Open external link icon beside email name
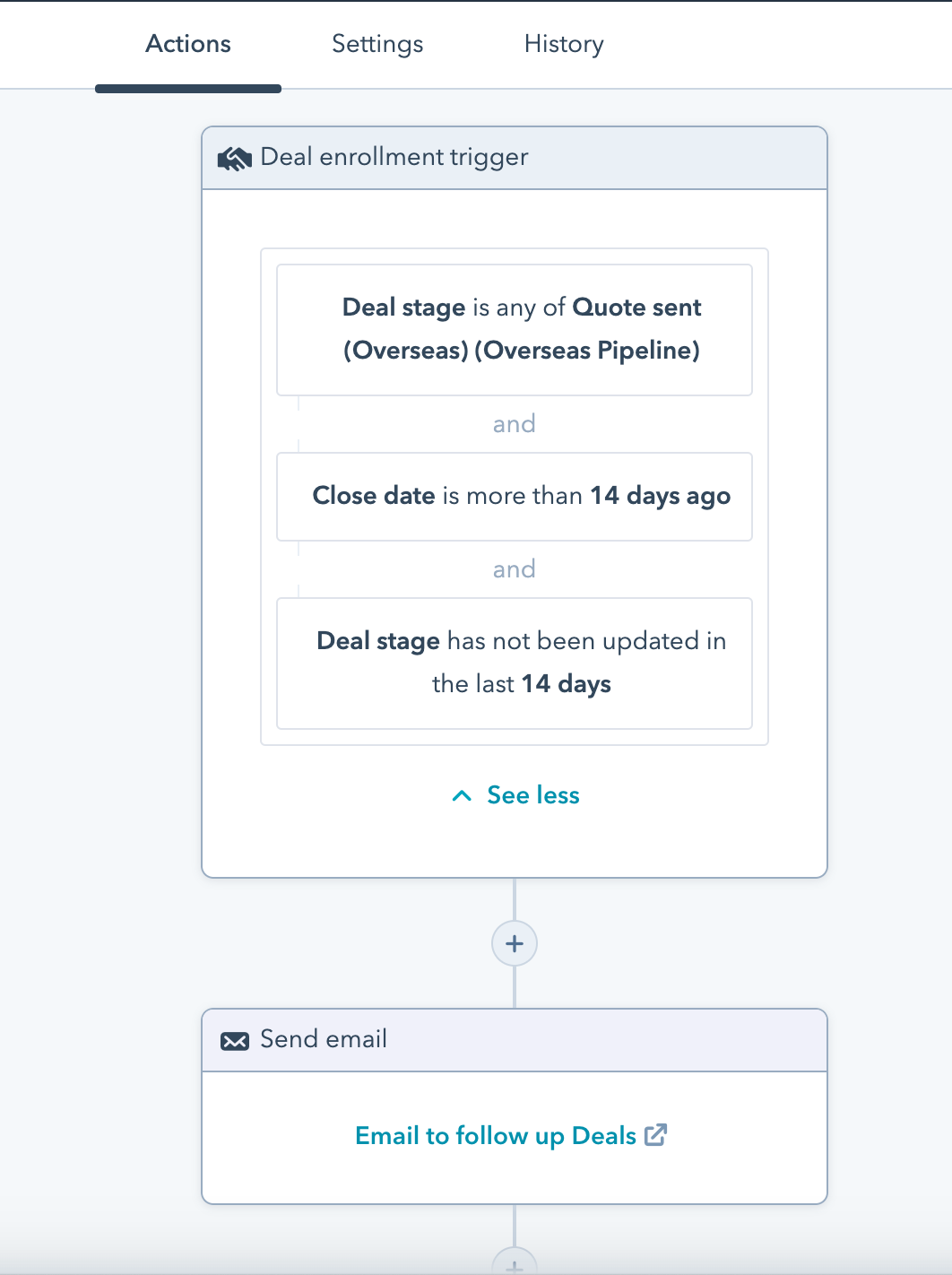Viewport: 952px width, 1275px height. [656, 1134]
